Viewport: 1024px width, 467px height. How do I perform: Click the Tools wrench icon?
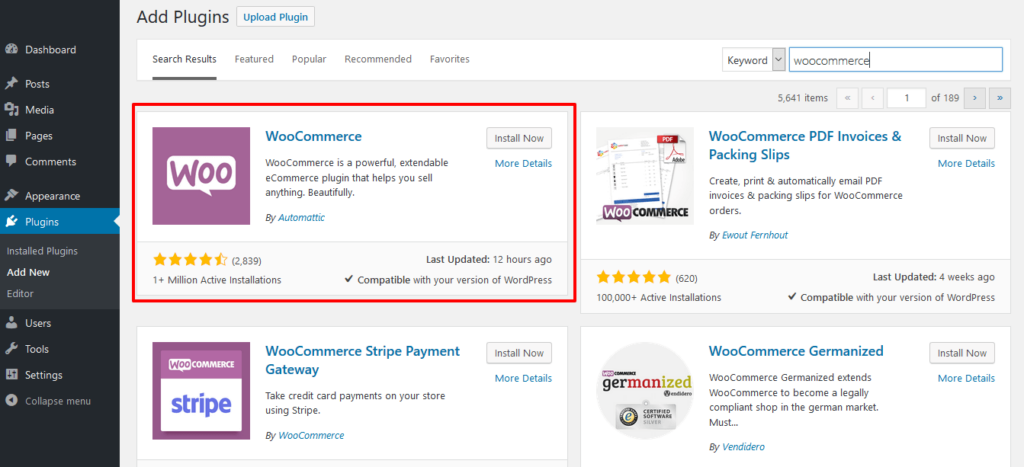(x=11, y=349)
